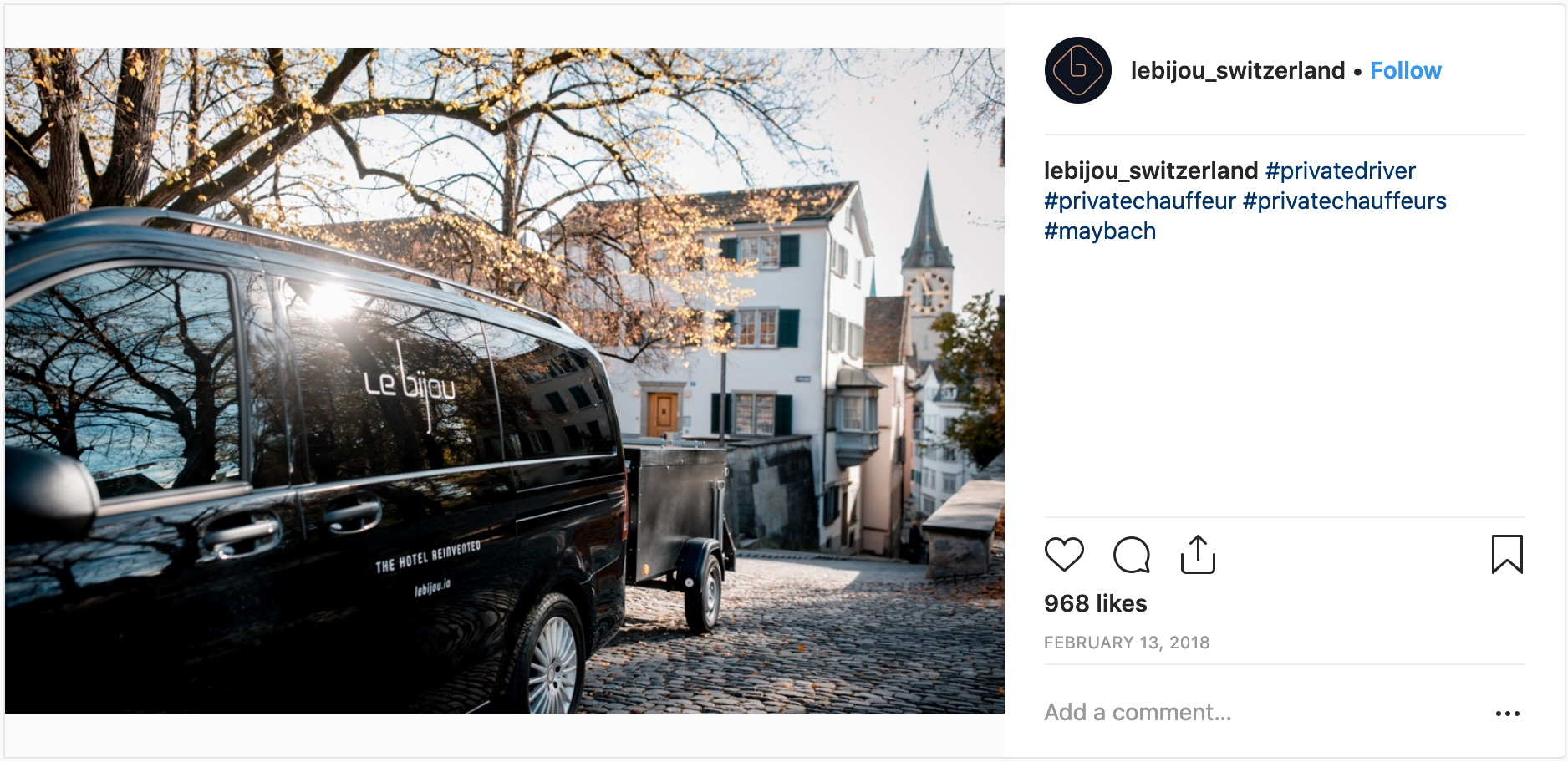Open the #privatechauffeur hashtag
Image resolution: width=1568 pixels, height=762 pixels.
pos(1140,201)
